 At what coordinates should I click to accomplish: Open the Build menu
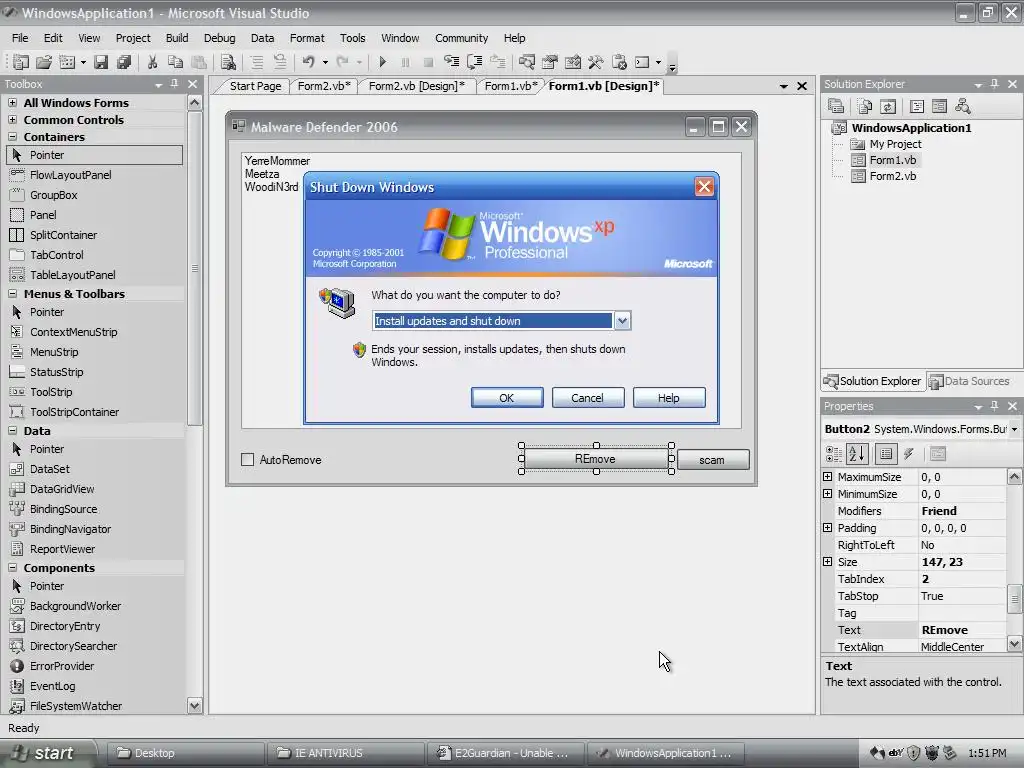click(177, 38)
